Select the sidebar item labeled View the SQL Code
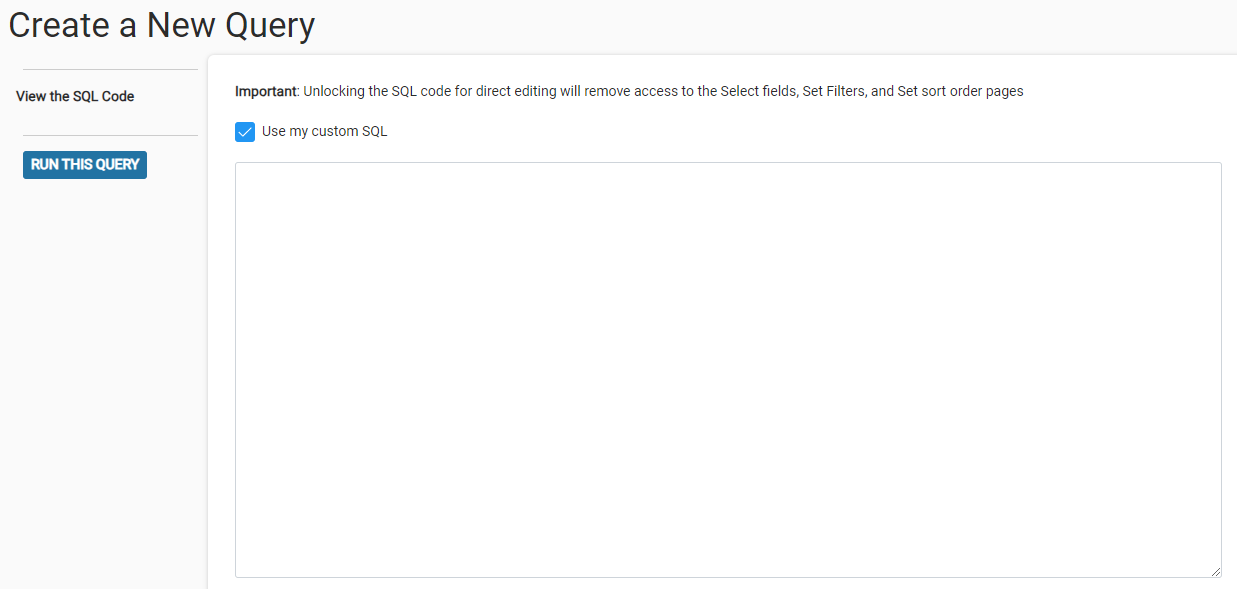 click(75, 97)
